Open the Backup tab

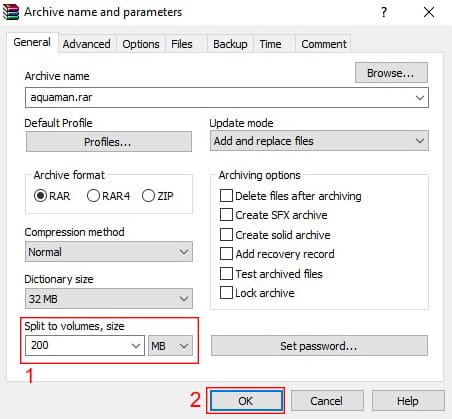pyautogui.click(x=230, y=44)
